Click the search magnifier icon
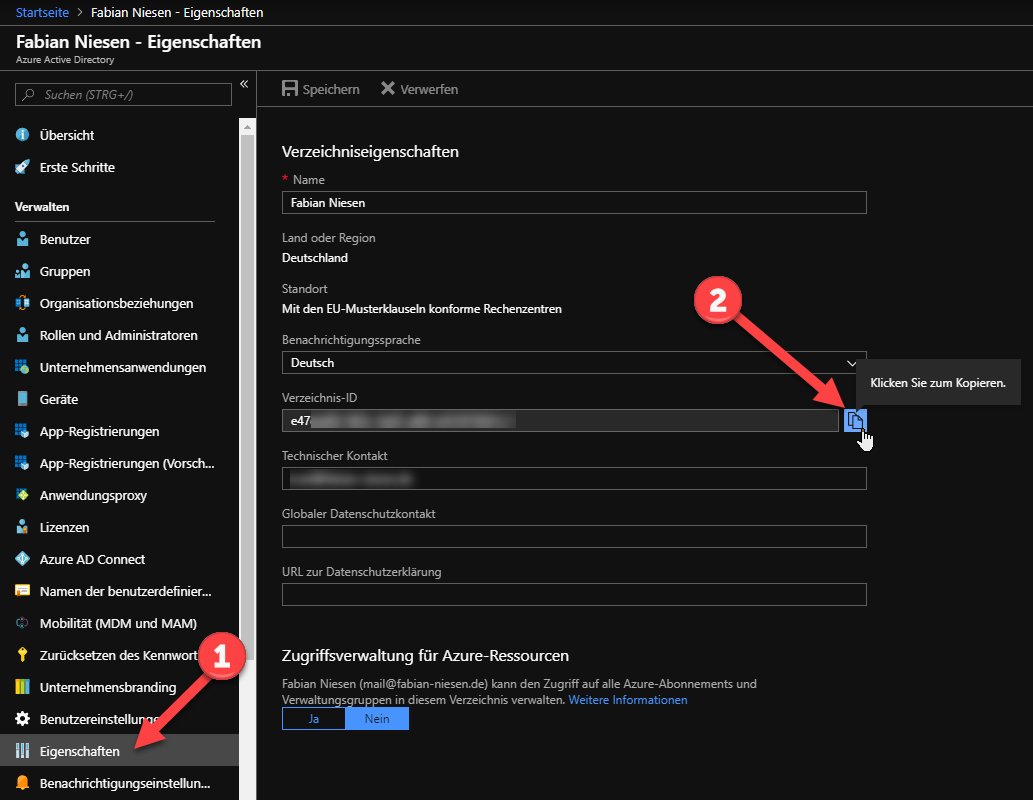The height and width of the screenshot is (800, 1033). 28,95
